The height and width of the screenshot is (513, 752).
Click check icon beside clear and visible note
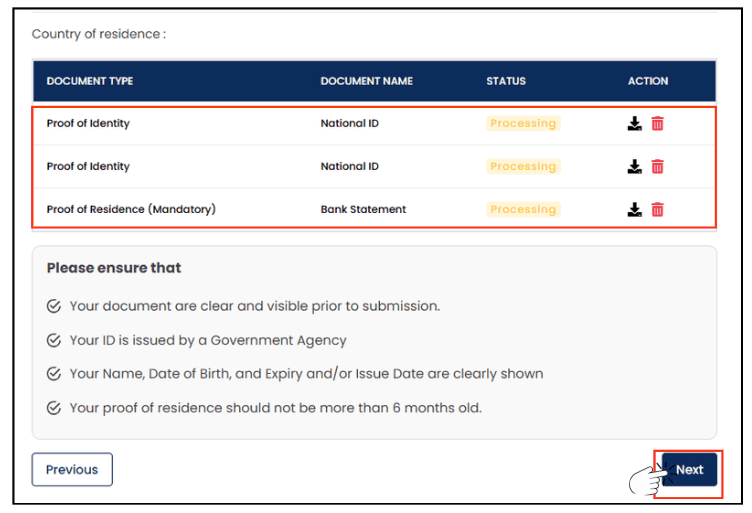[54, 306]
